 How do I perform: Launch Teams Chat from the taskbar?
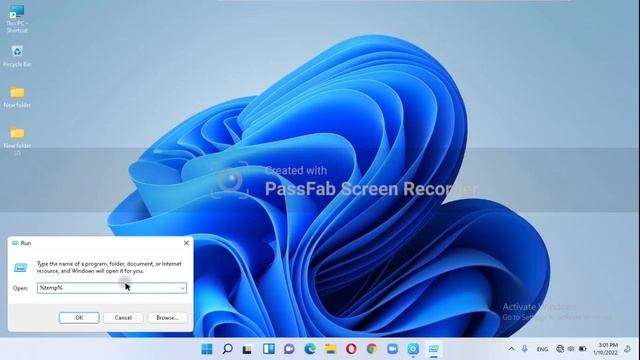(289, 349)
